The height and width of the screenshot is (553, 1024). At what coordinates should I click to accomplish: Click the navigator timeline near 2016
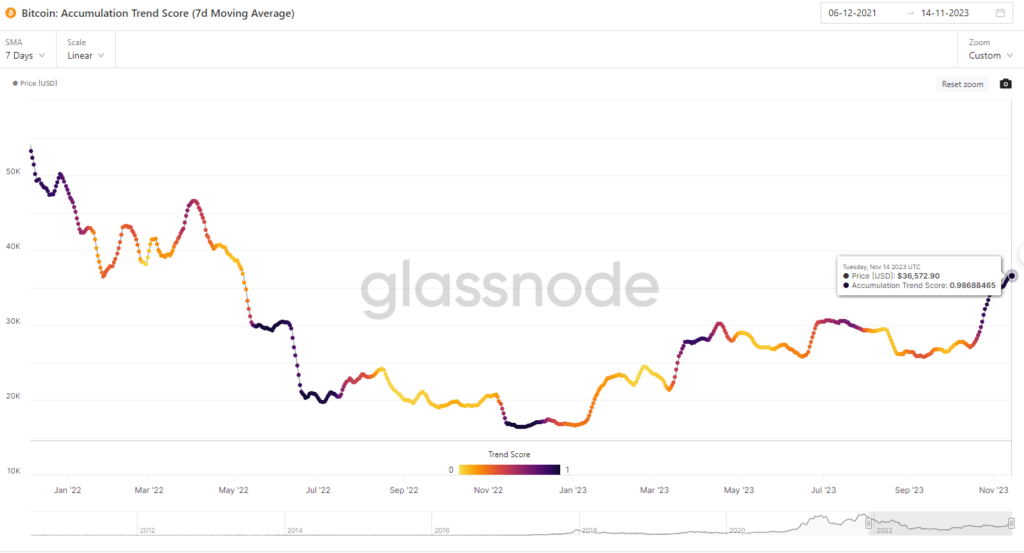pyautogui.click(x=441, y=530)
